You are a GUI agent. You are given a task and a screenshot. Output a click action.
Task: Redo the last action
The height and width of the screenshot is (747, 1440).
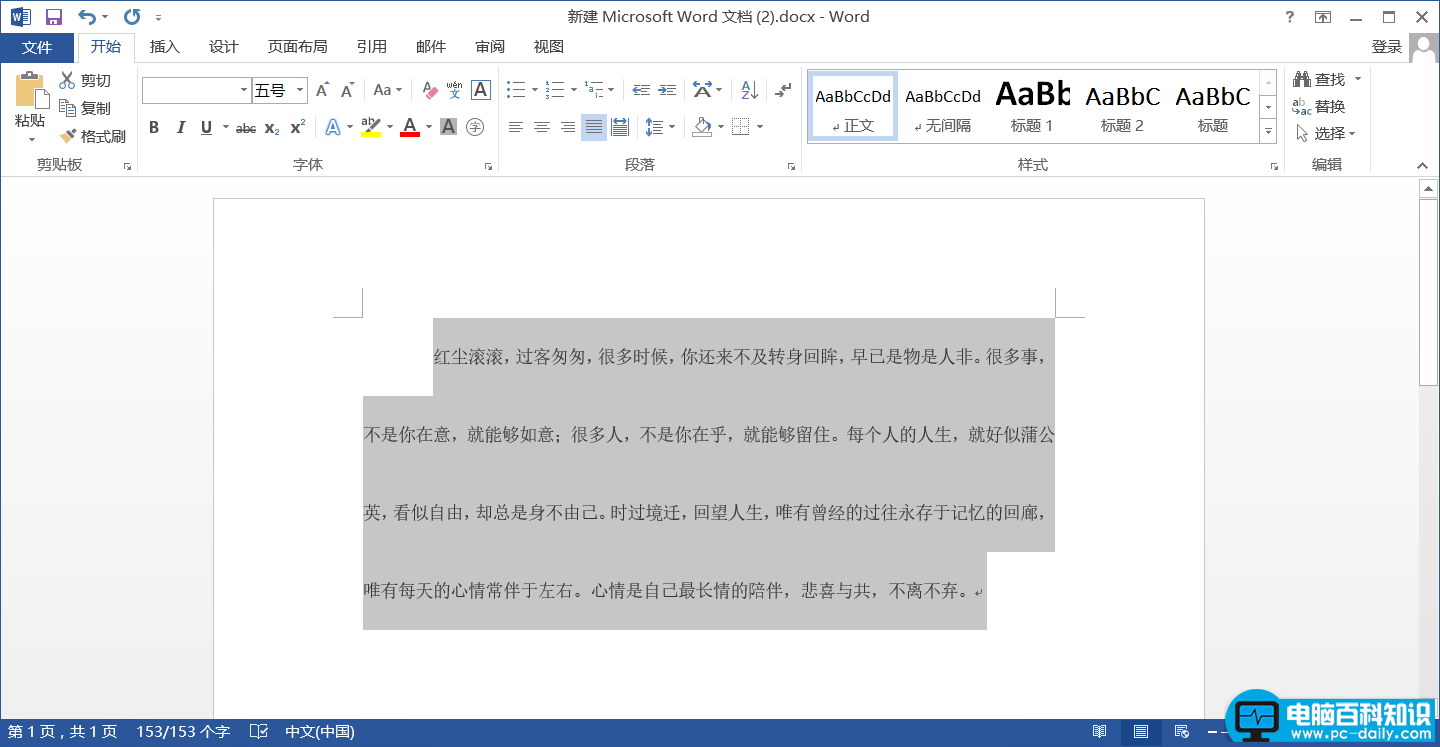[x=132, y=17]
